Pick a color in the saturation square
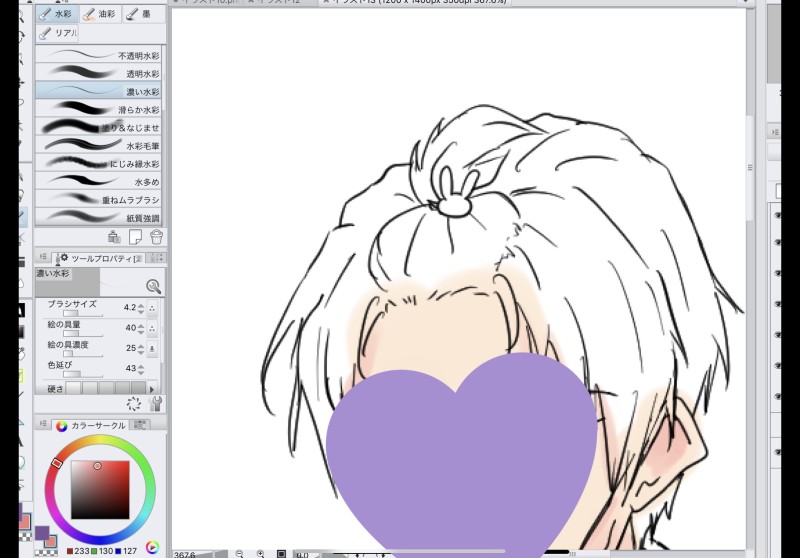The image size is (800, 558). point(100,490)
